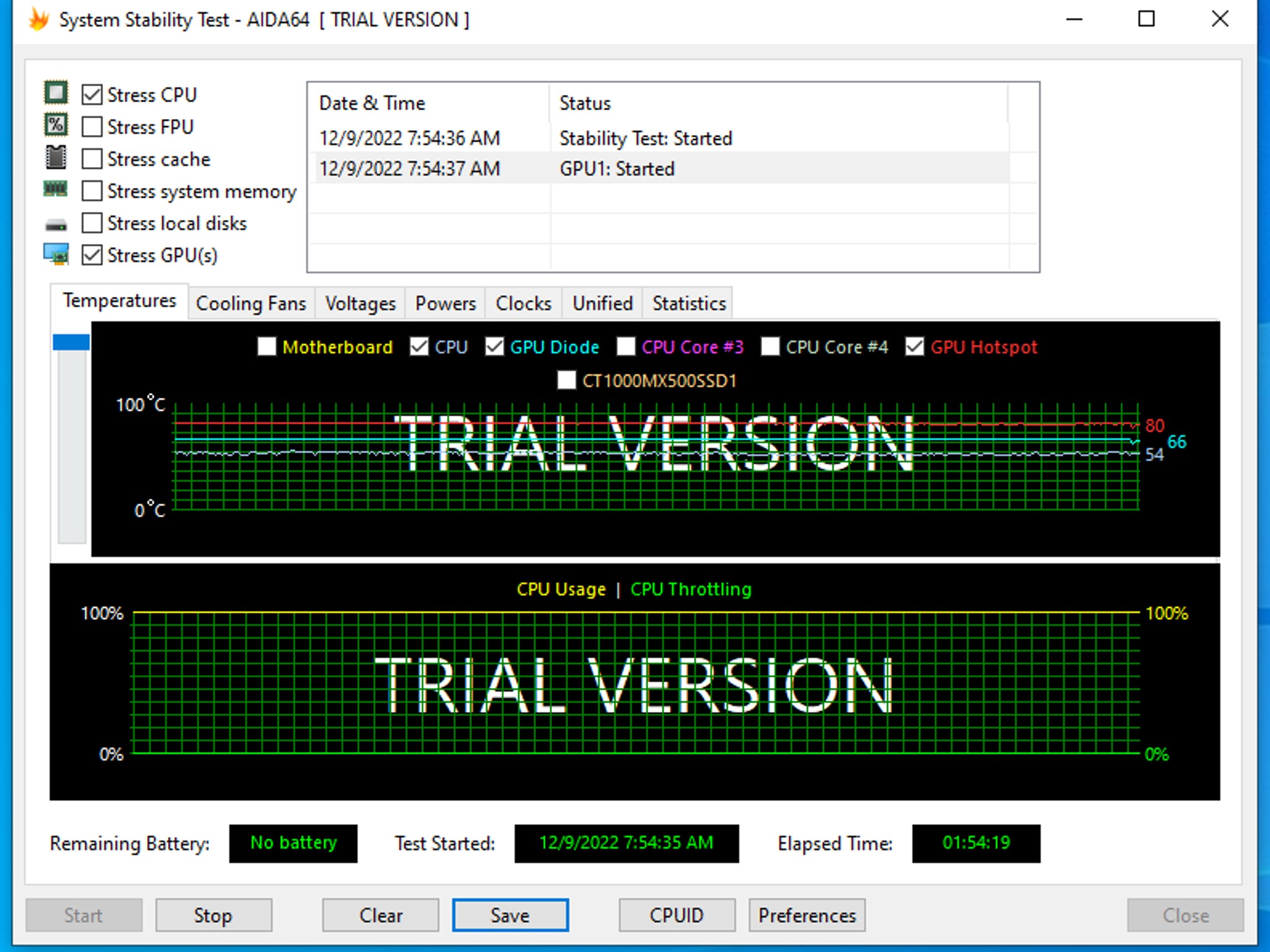Save the test results
Image resolution: width=1270 pixels, height=952 pixels.
[x=510, y=915]
